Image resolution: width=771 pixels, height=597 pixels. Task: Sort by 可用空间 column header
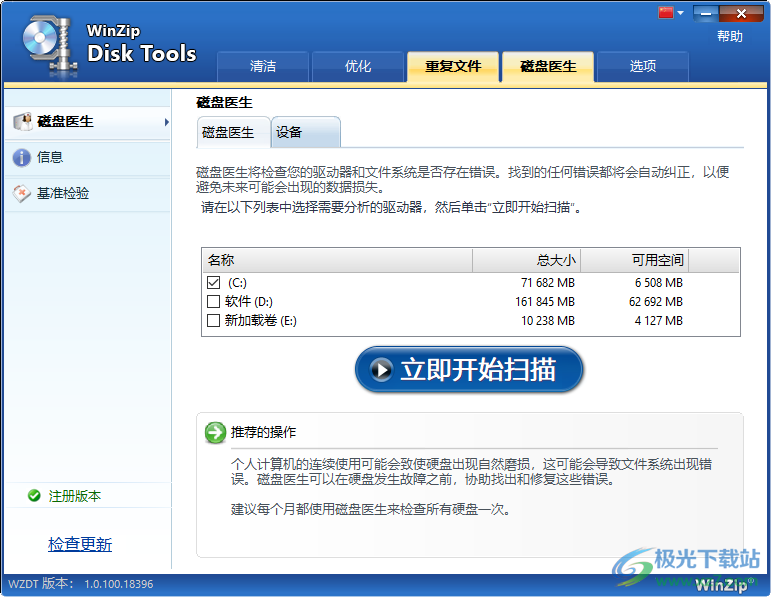pyautogui.click(x=635, y=260)
